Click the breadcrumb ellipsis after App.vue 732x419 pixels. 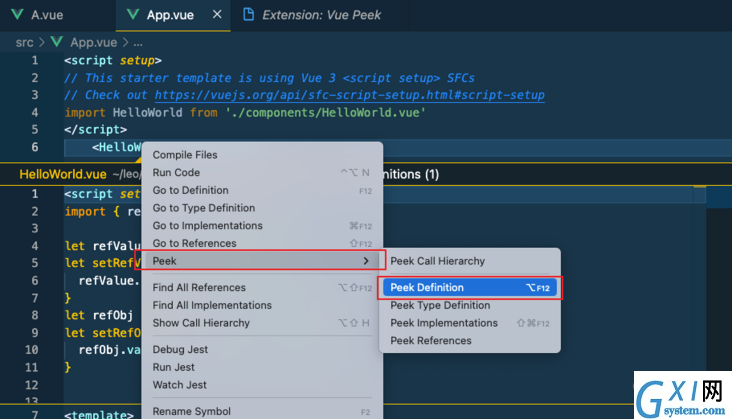pyautogui.click(x=138, y=42)
